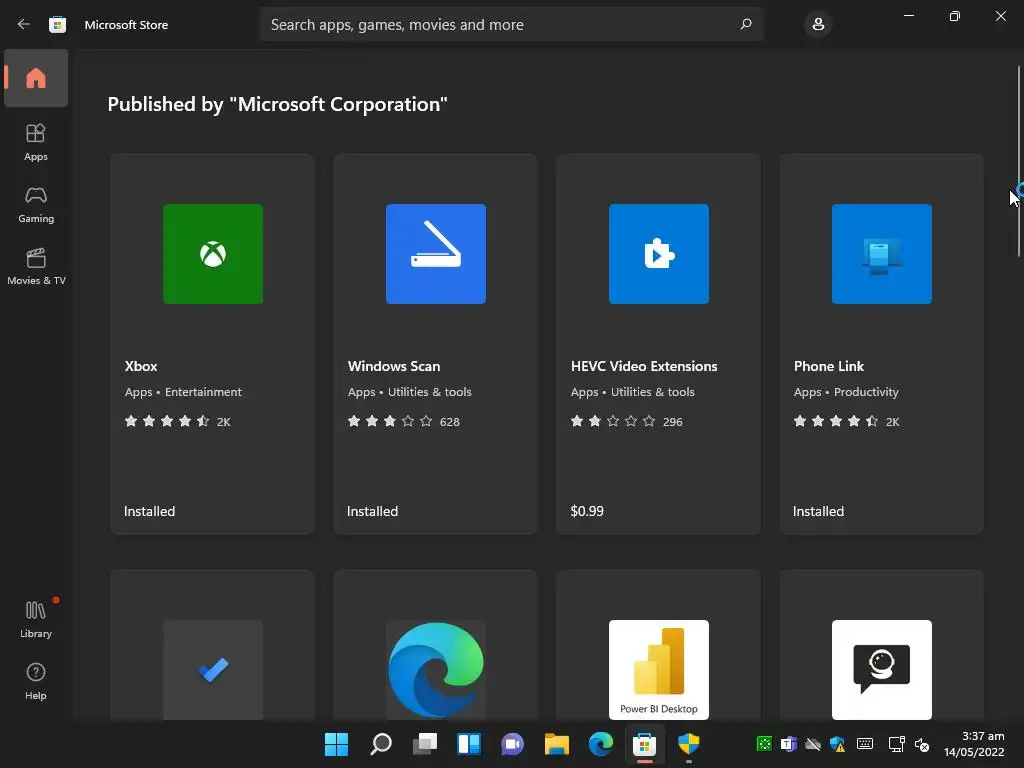Open the Gaming section in sidebar
The width and height of the screenshot is (1024, 768).
(x=36, y=205)
